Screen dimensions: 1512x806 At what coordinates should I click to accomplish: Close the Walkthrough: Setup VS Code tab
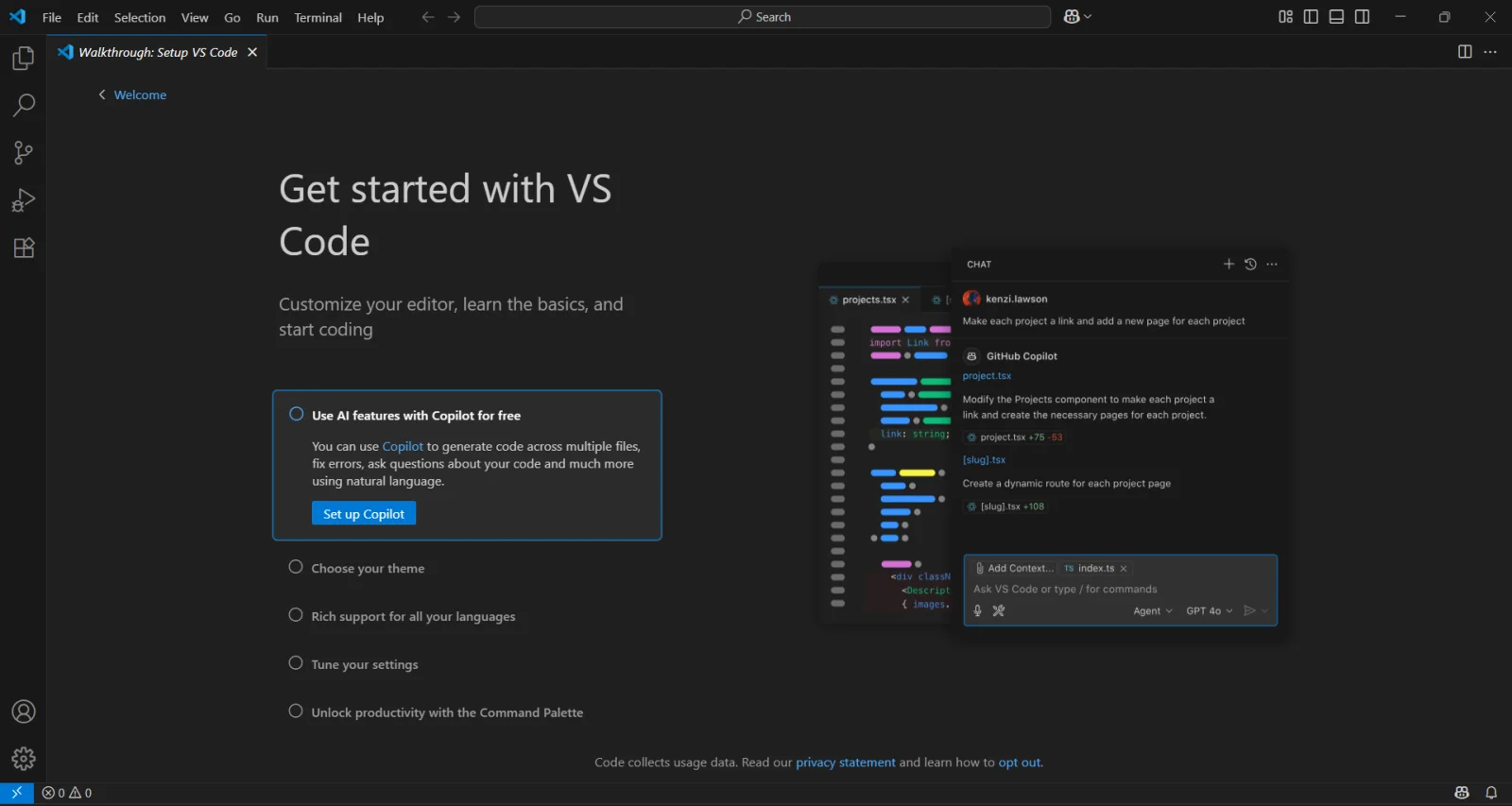(252, 52)
